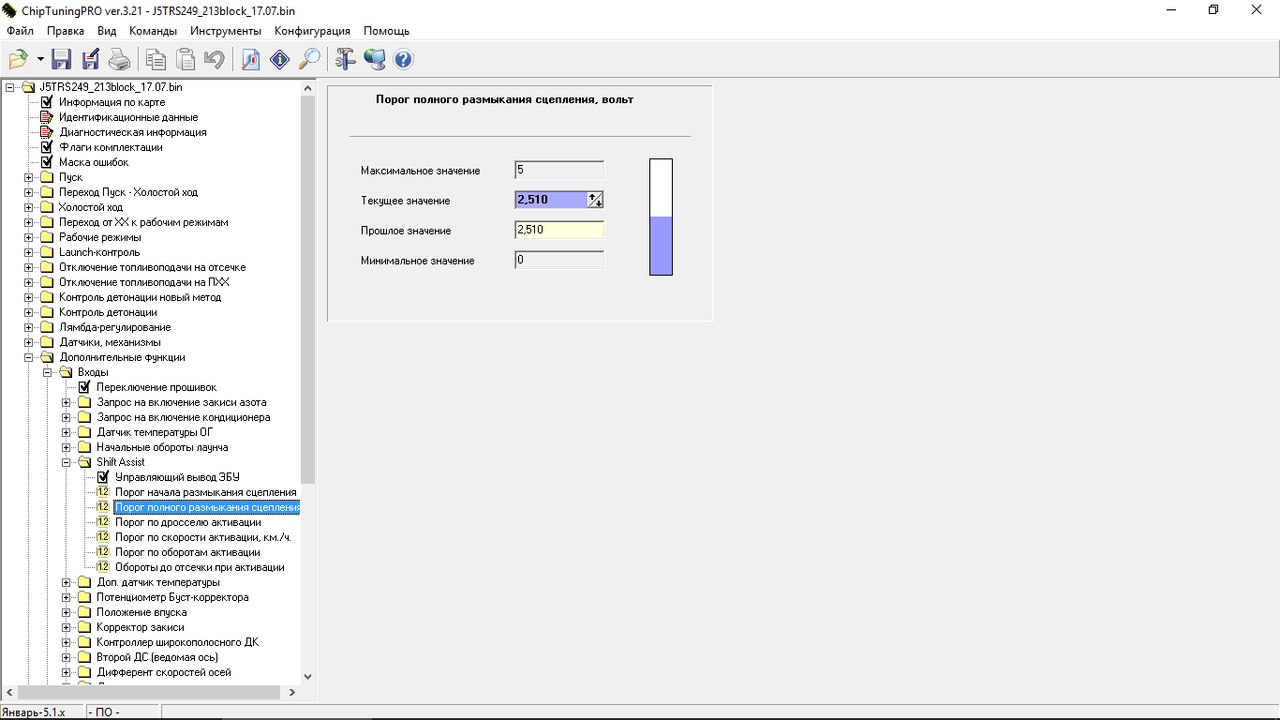This screenshot has height=720, width=1280.
Task: Expand the 'Холостой ход' folder
Action: click(29, 207)
